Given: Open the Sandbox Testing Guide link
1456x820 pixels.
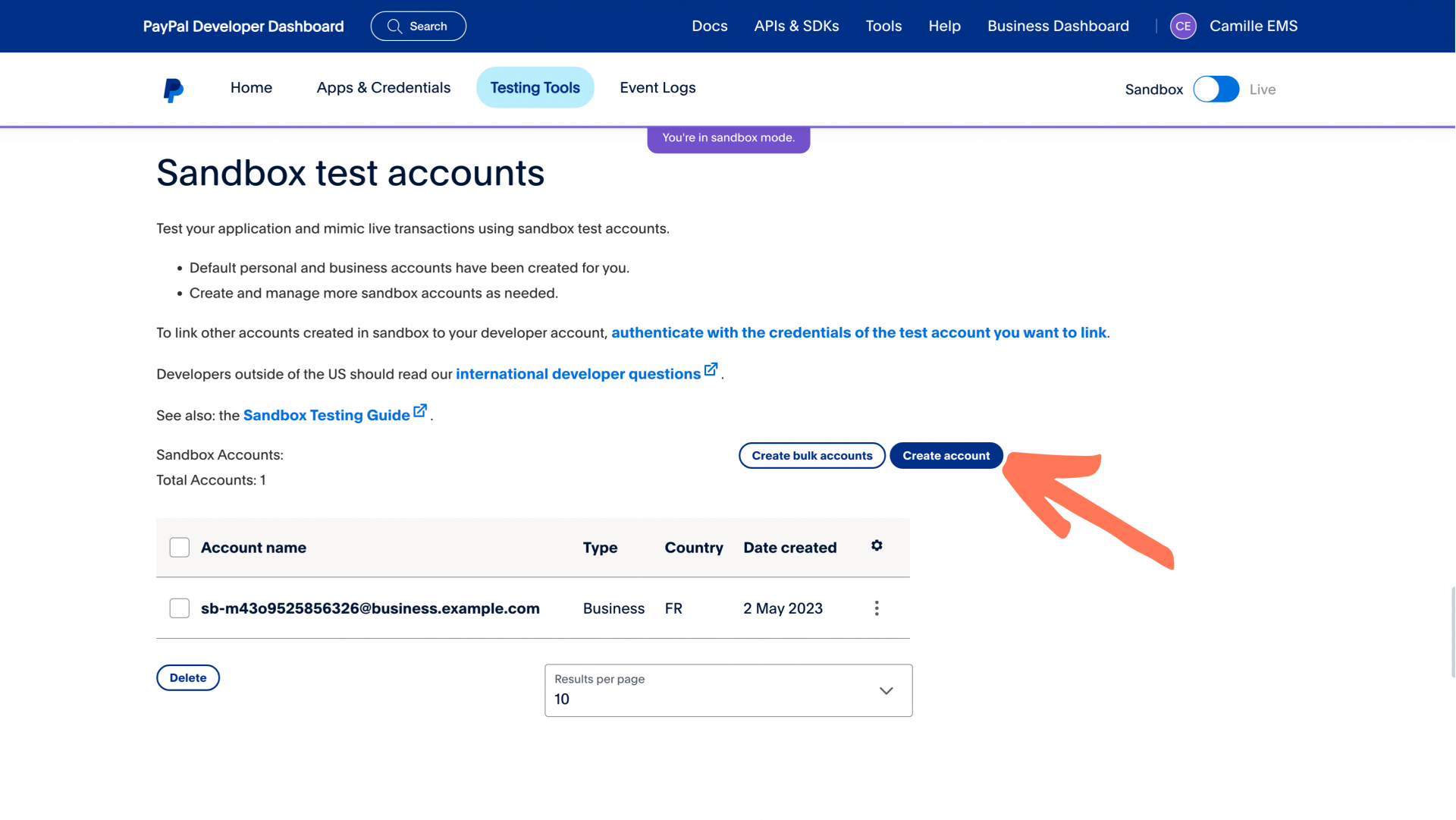Looking at the screenshot, I should click(326, 416).
